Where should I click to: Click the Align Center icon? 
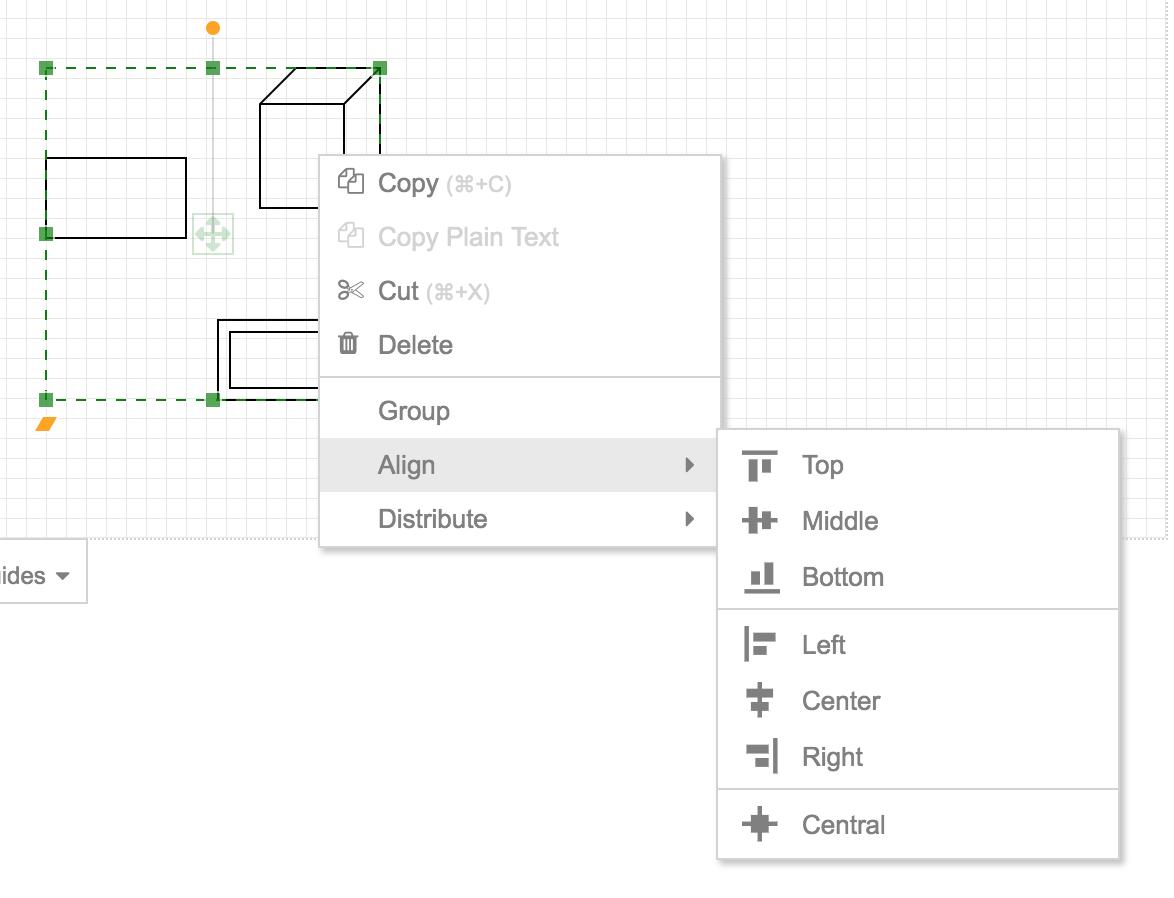click(x=760, y=700)
